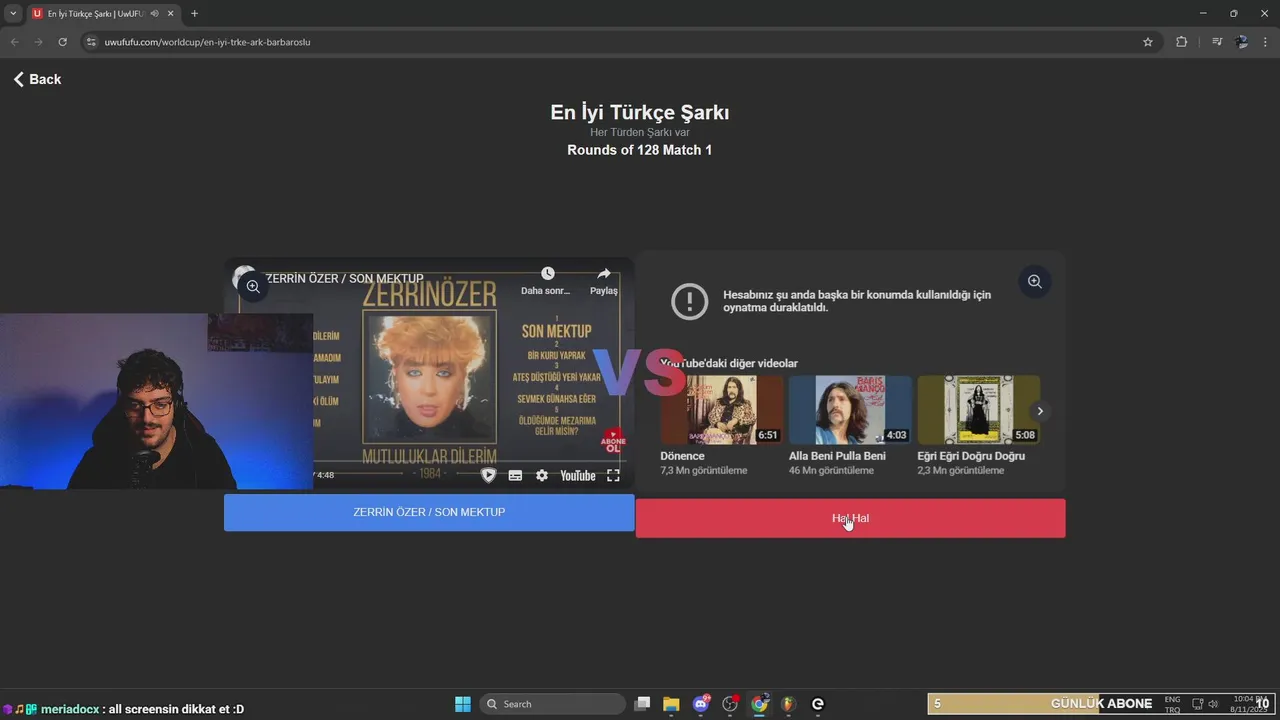Vote for ZERRİN ÖZER / SON MEKTUP

point(429,512)
